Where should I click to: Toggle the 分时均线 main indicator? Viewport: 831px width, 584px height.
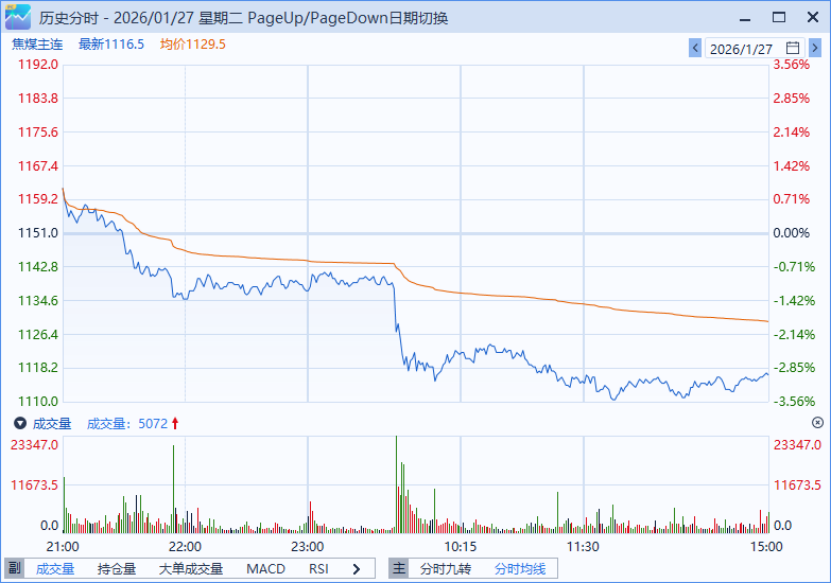520,569
